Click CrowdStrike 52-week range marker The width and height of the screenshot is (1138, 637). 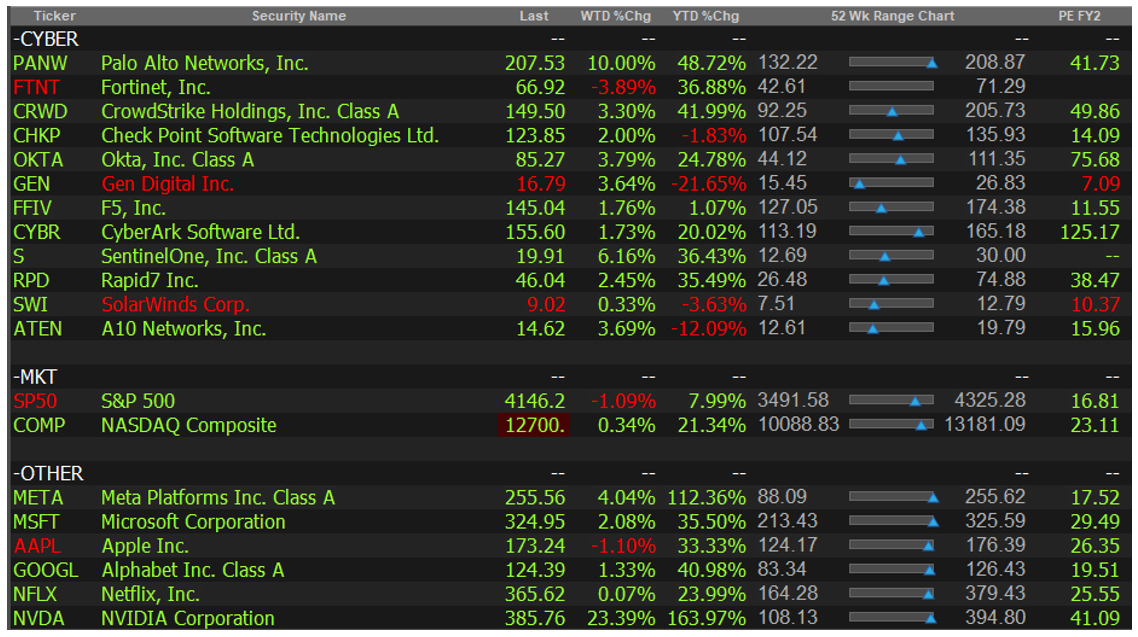pyautogui.click(x=892, y=111)
